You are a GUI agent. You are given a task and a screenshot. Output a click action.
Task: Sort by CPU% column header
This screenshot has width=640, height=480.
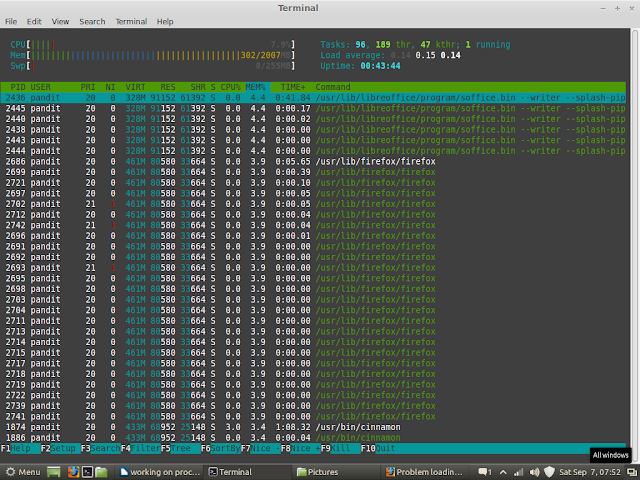[x=231, y=87]
